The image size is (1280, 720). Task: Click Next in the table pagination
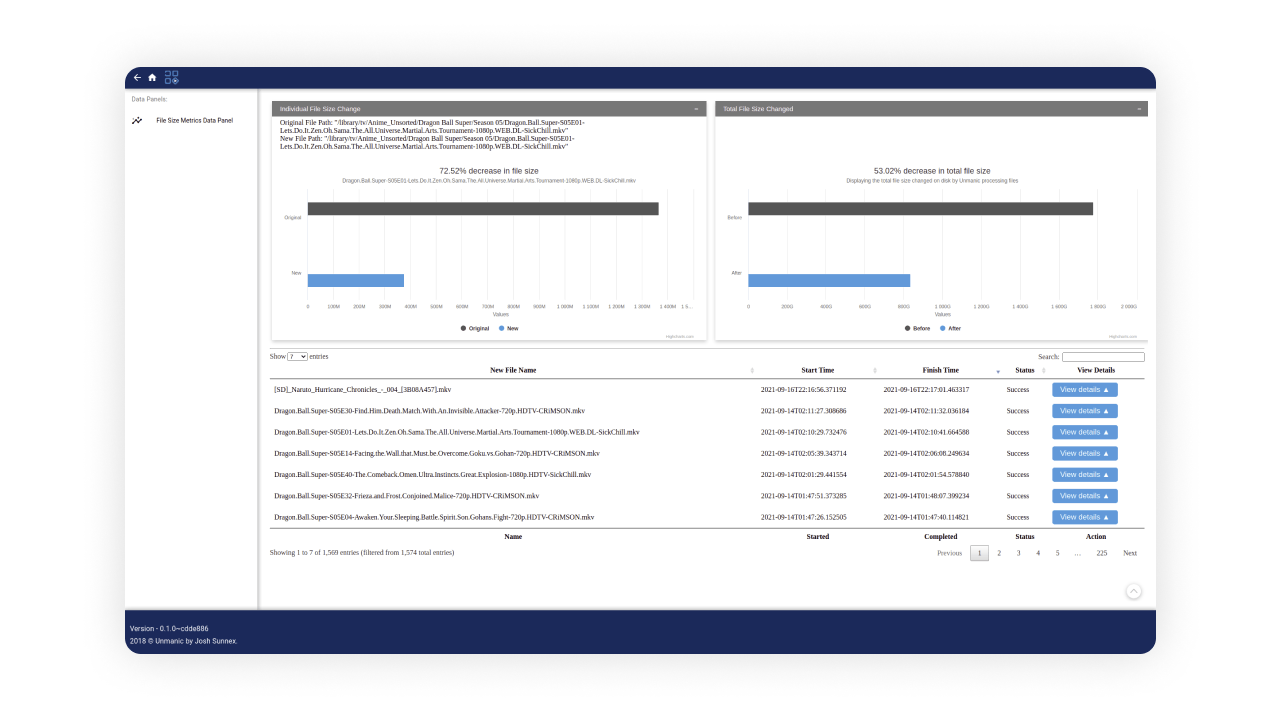(x=1129, y=553)
